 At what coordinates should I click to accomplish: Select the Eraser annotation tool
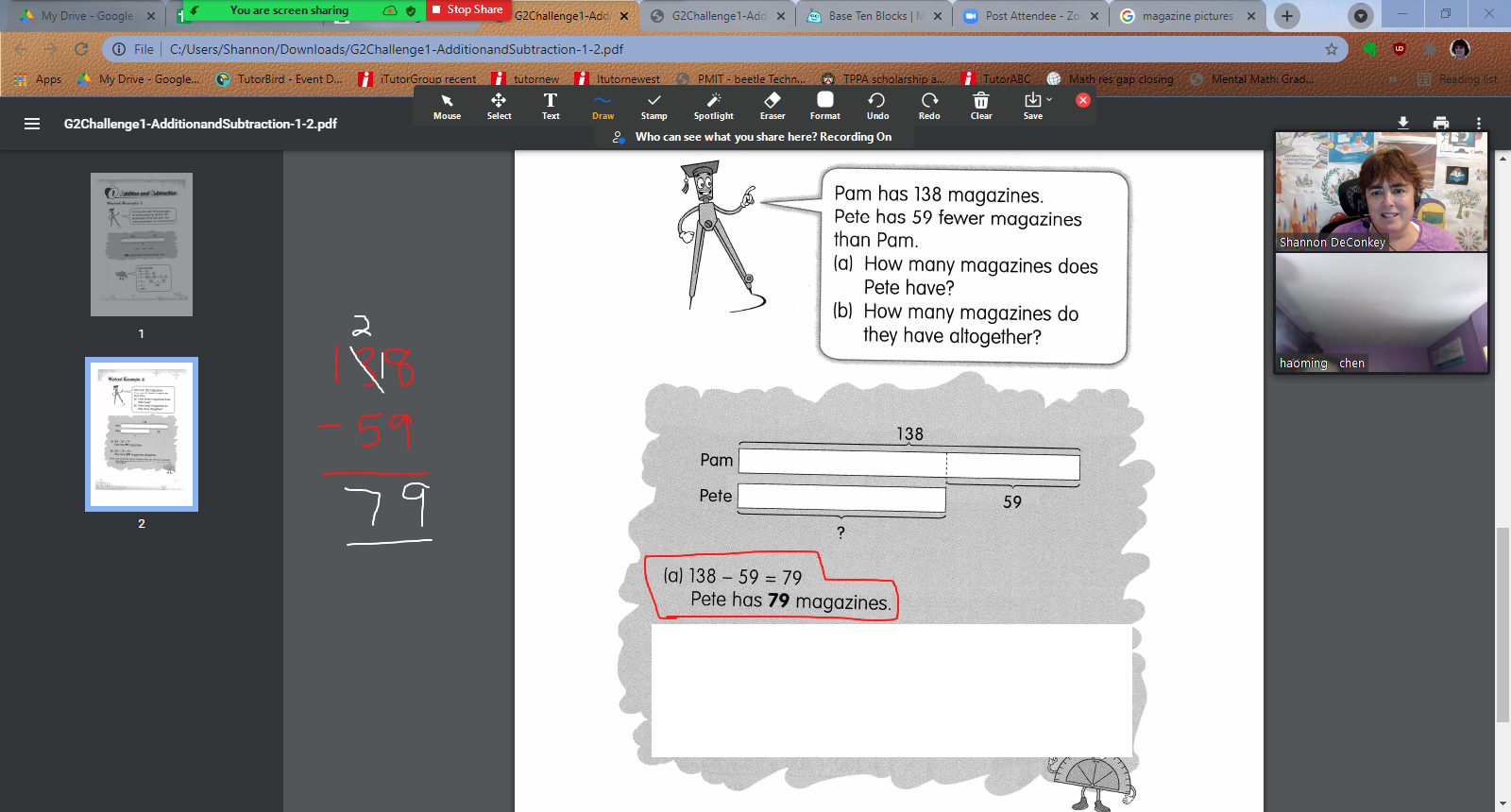click(x=772, y=107)
